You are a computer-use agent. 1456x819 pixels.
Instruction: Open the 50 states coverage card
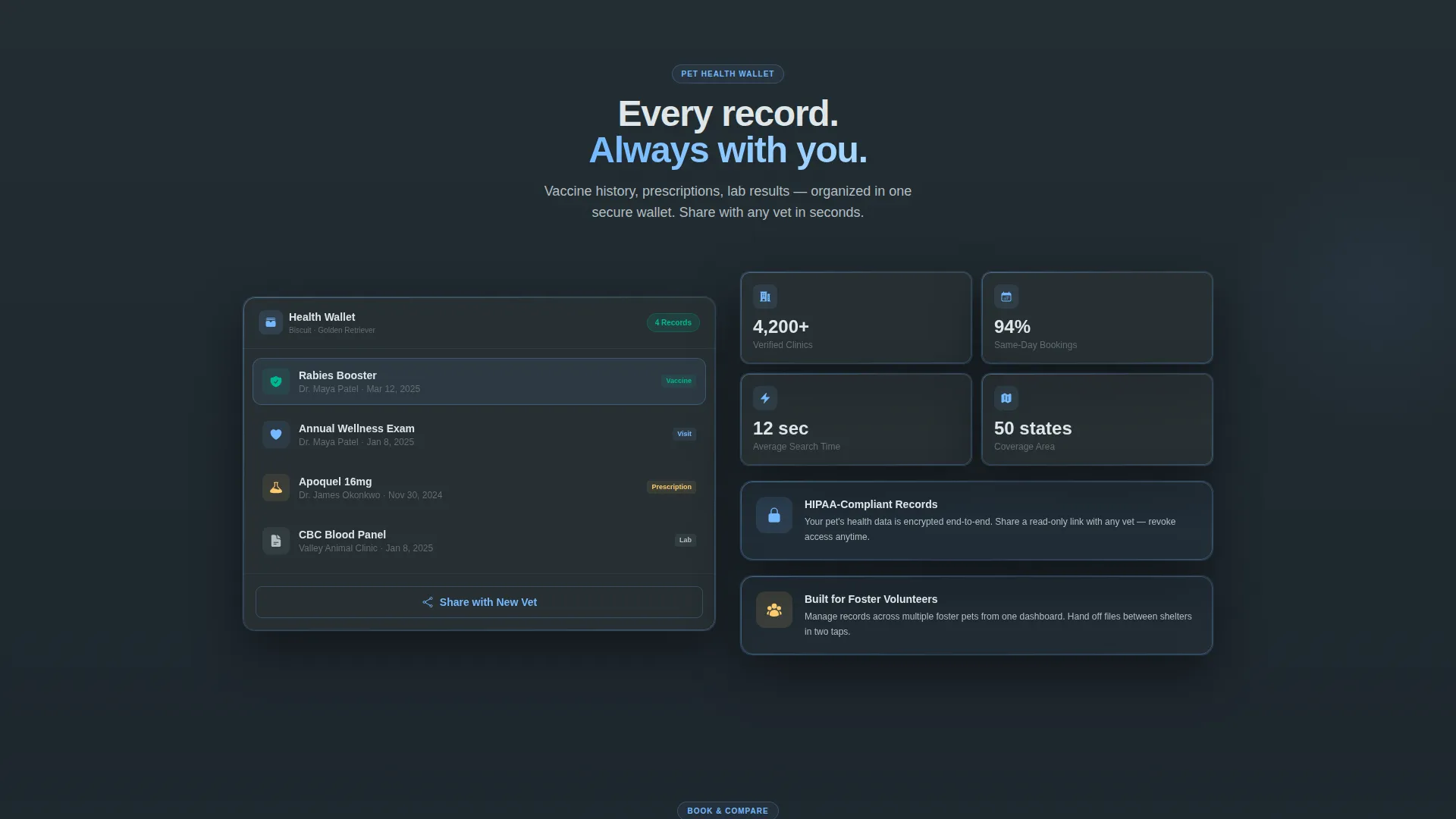click(1097, 419)
